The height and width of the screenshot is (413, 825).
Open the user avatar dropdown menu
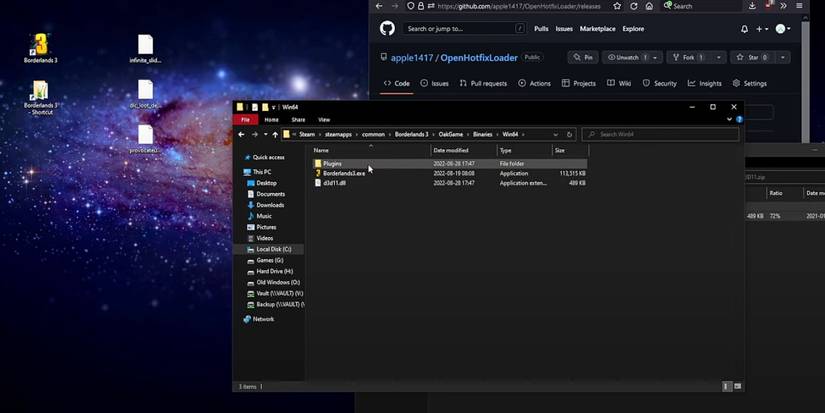pos(783,29)
